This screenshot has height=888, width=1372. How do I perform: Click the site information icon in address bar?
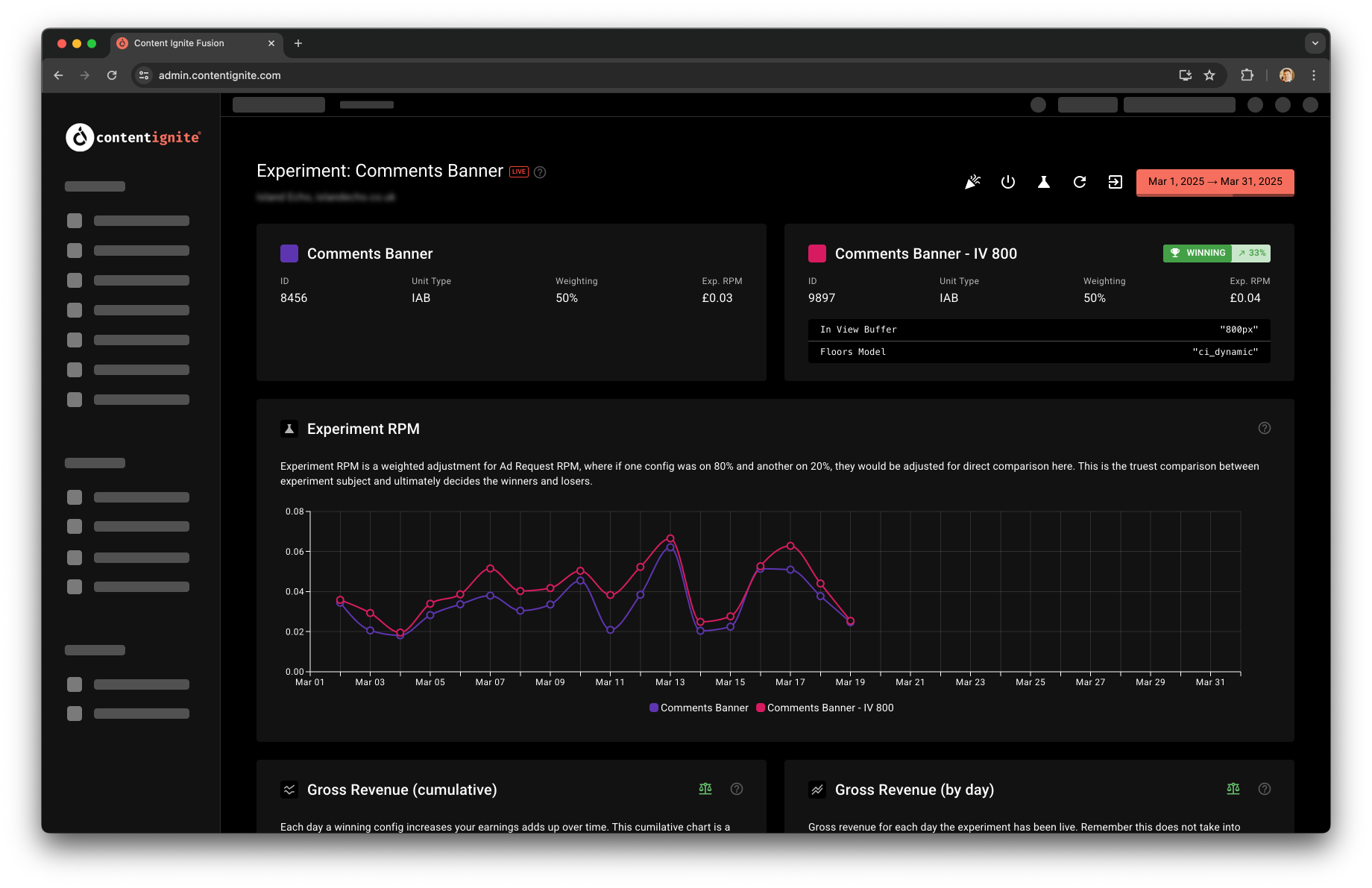[145, 75]
